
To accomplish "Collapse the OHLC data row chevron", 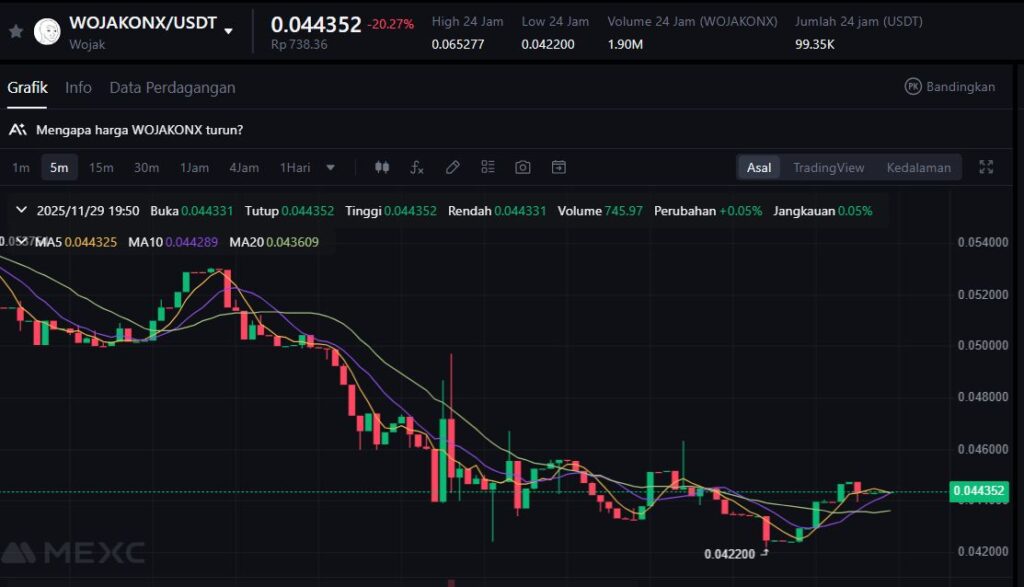I will [x=21, y=211].
